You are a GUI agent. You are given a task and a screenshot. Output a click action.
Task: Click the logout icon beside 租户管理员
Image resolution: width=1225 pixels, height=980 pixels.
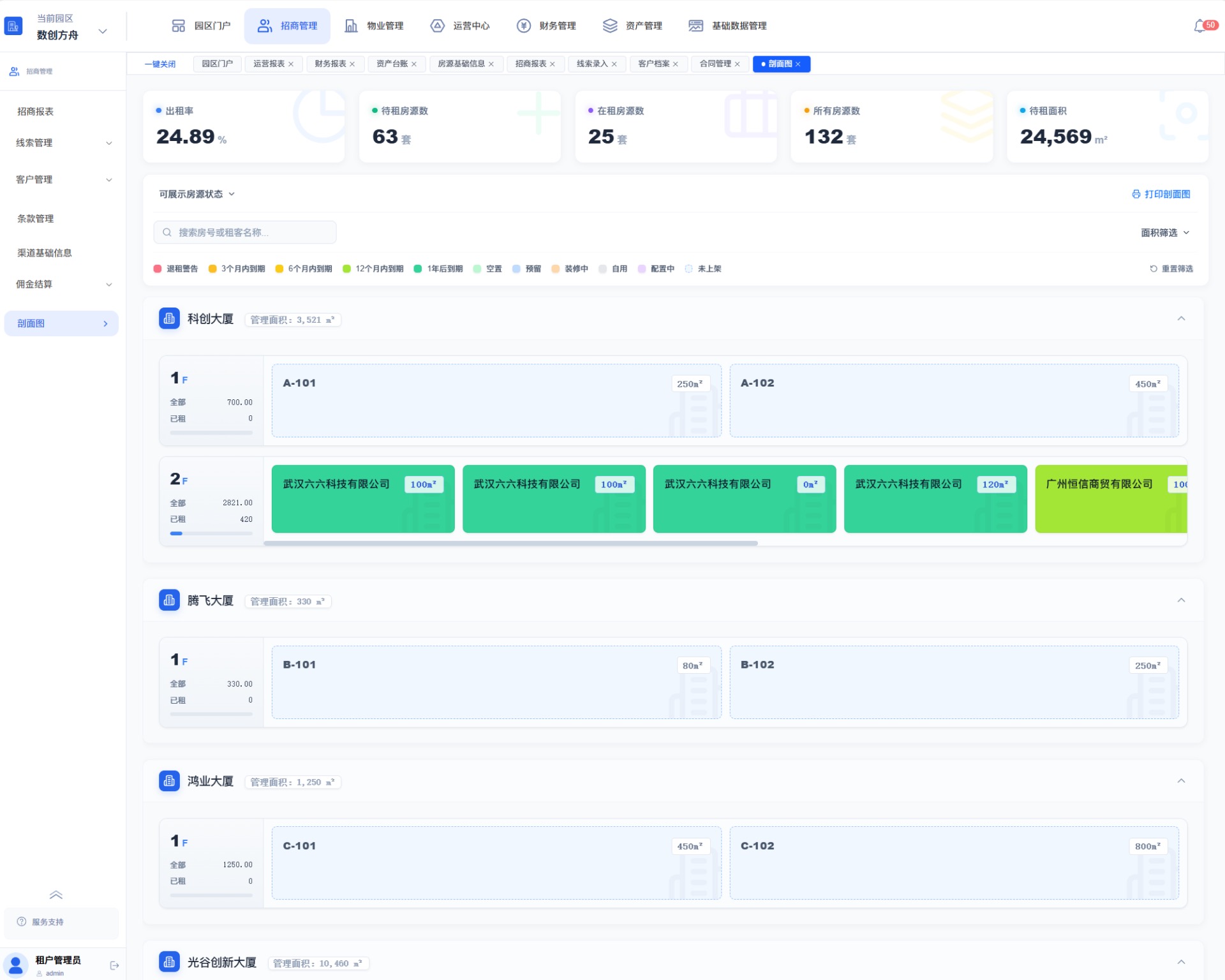[114, 965]
